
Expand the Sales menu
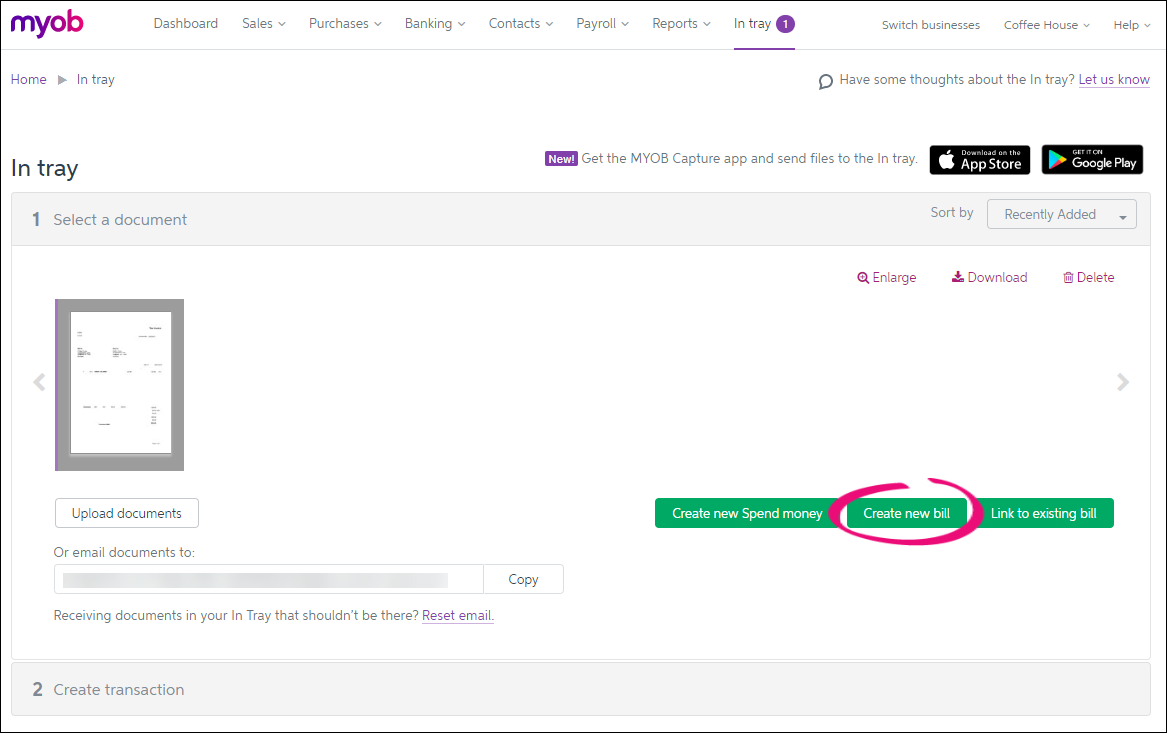263,24
